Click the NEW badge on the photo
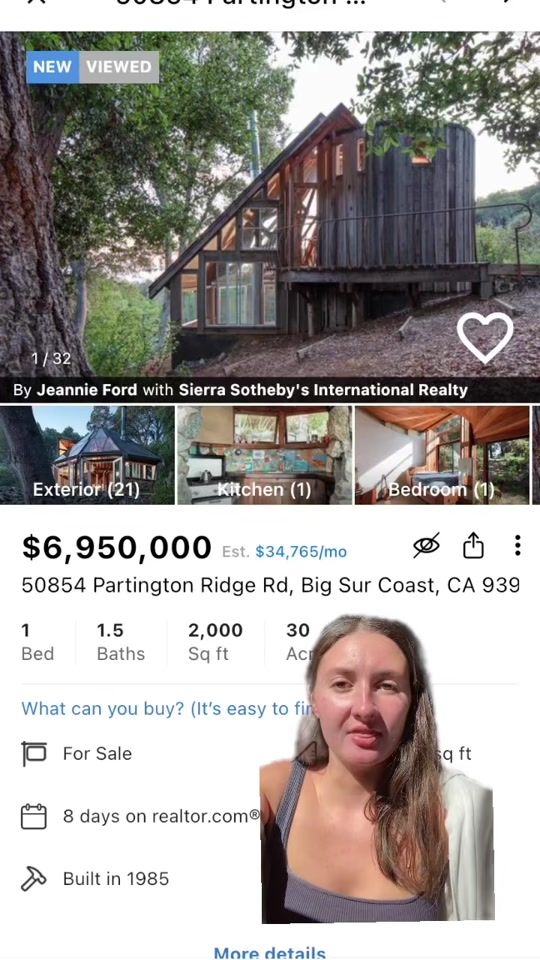540x960 pixels. tap(53, 67)
